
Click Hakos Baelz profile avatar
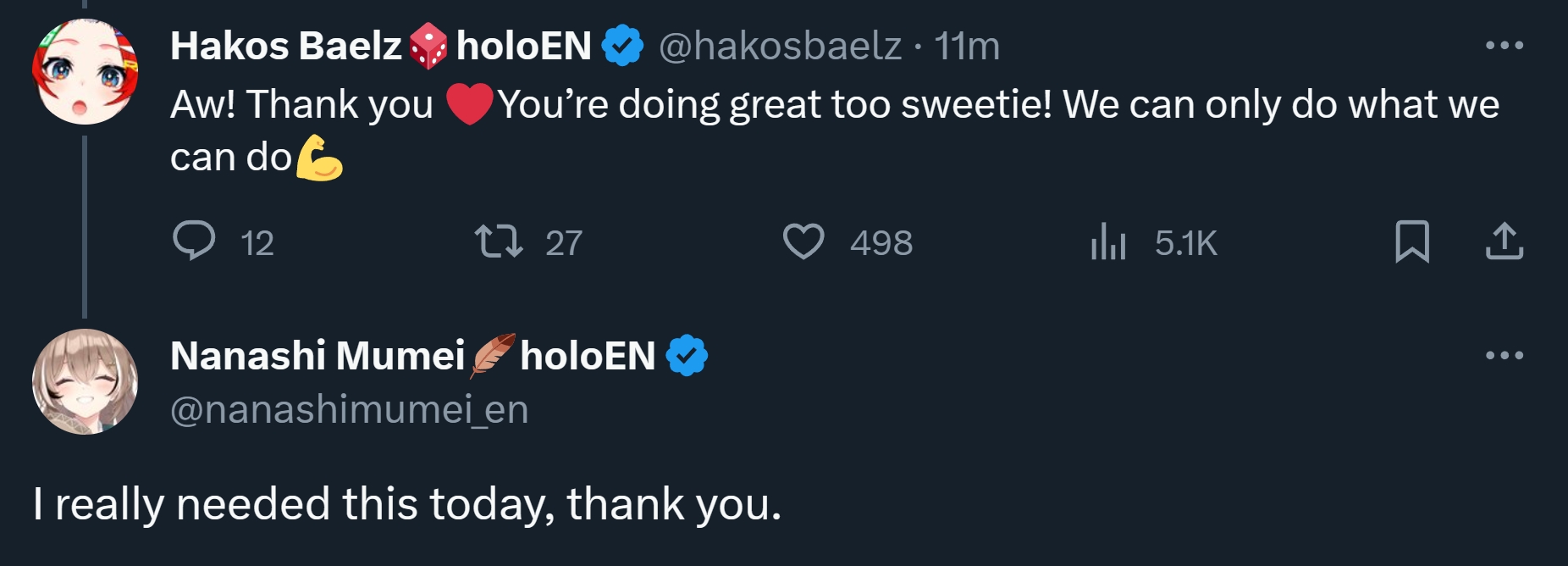click(85, 73)
